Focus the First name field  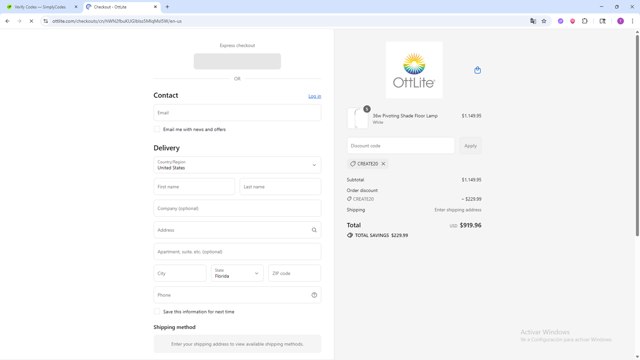click(x=194, y=187)
